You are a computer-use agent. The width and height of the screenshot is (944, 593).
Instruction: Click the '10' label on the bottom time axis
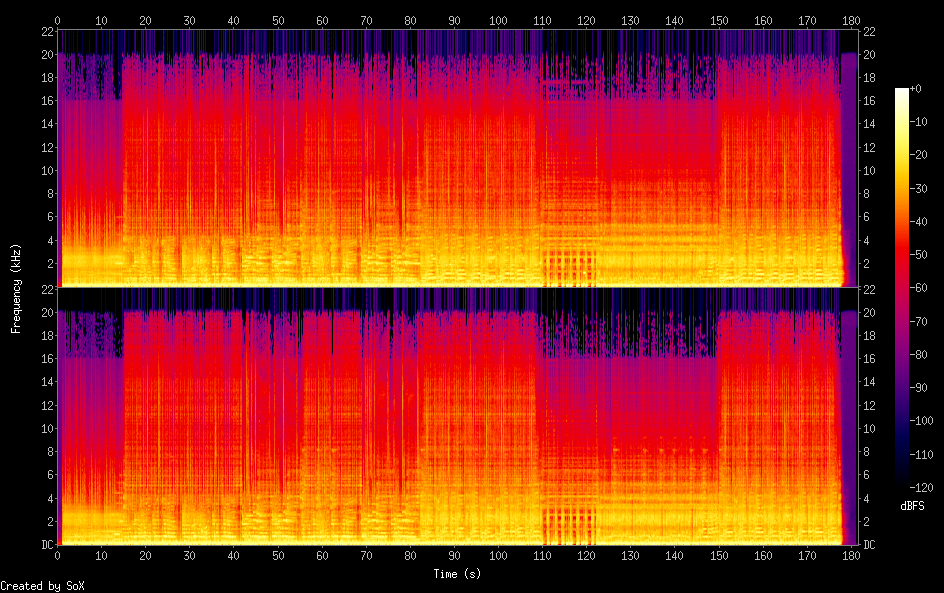pos(101,556)
